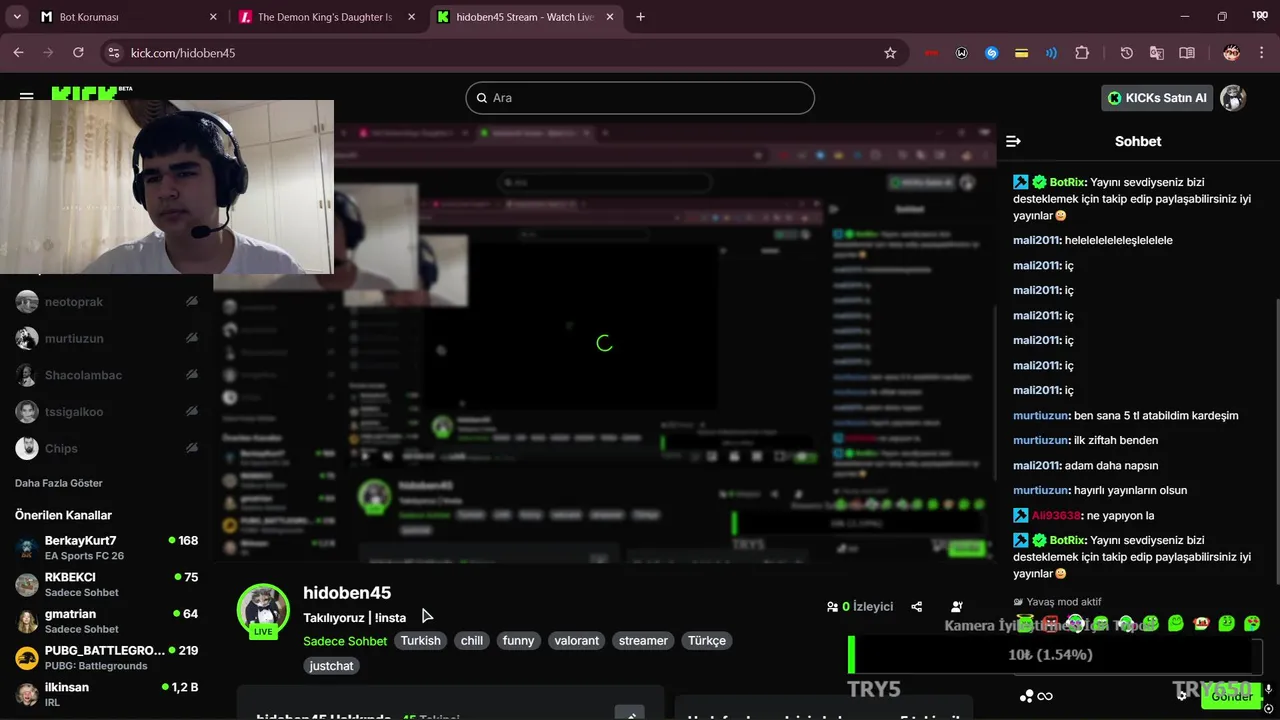Click the Gönder send button
Image resolution: width=1280 pixels, height=720 pixels.
coord(1232,696)
